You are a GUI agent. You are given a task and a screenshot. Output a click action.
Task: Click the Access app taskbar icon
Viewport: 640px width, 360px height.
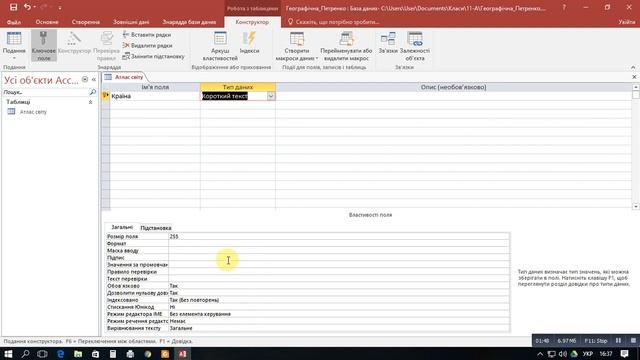182,354
